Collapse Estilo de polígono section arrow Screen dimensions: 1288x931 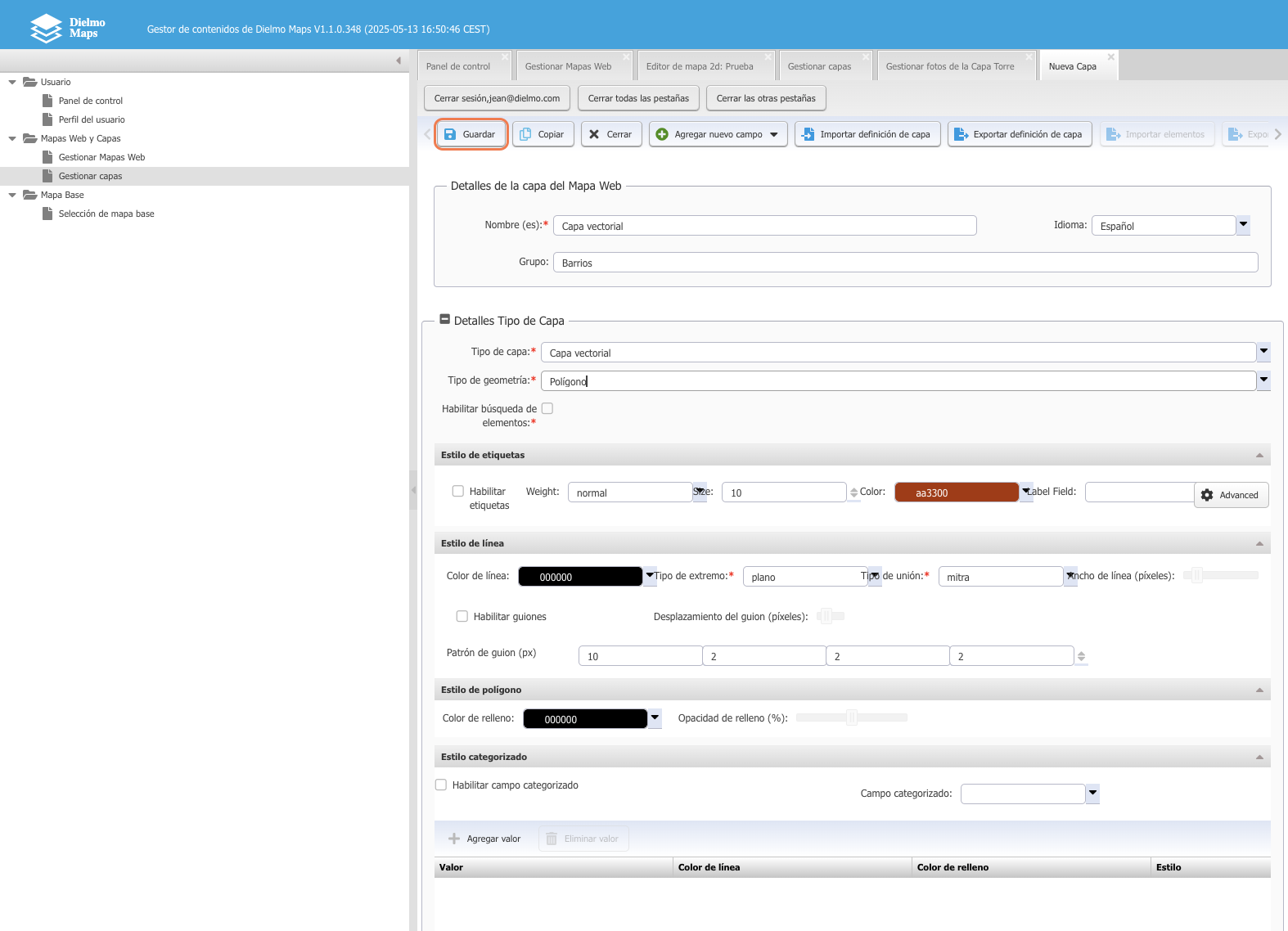pos(1259,690)
